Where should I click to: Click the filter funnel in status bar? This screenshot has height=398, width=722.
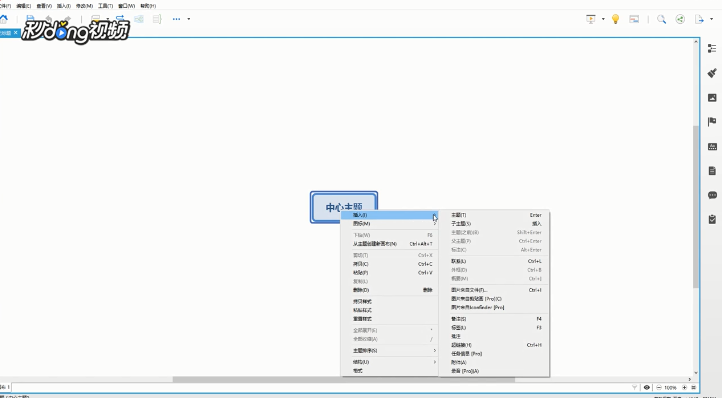635,387
